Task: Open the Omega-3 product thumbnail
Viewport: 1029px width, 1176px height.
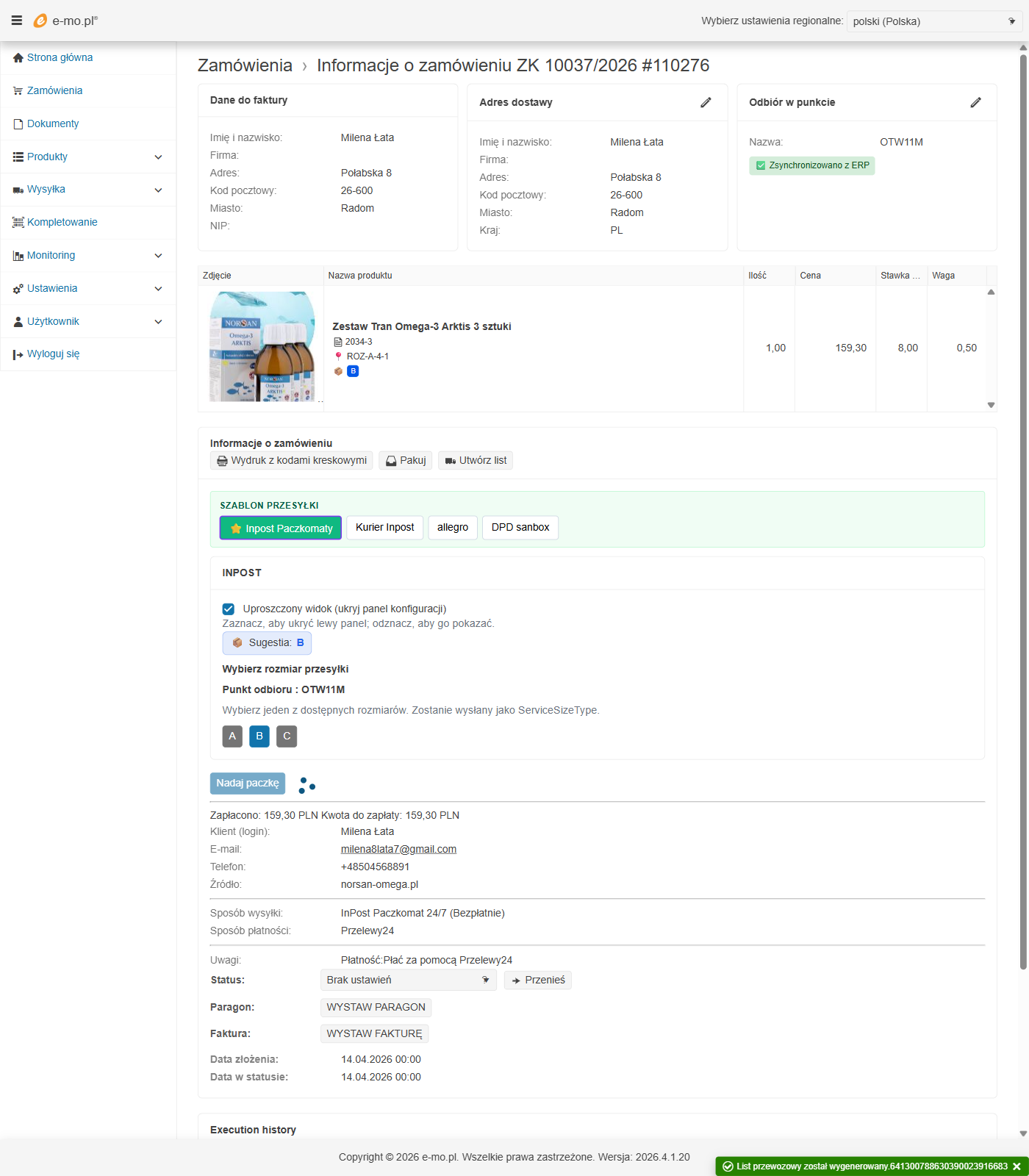Action: pos(262,347)
